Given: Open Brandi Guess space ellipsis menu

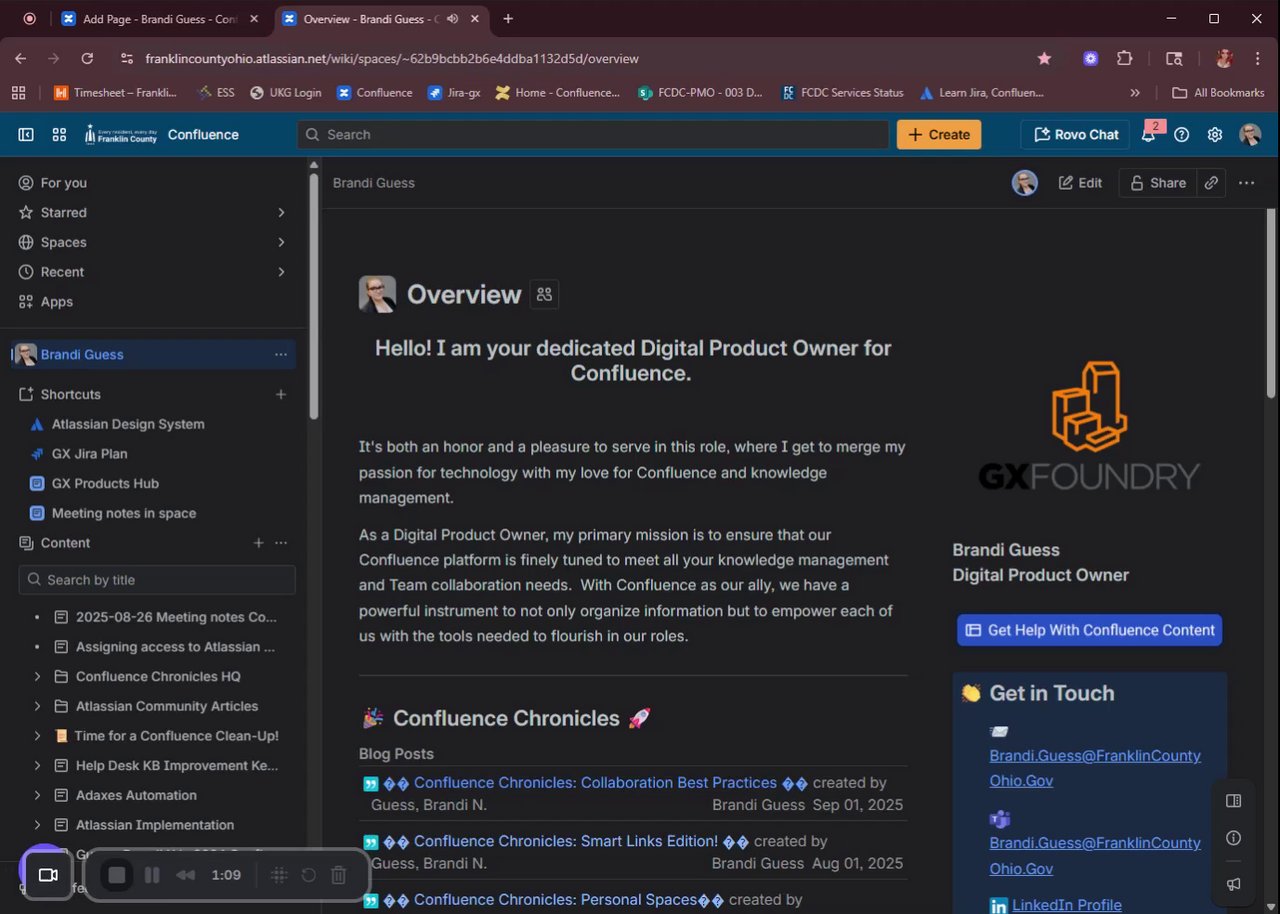Looking at the screenshot, I should coord(281,354).
